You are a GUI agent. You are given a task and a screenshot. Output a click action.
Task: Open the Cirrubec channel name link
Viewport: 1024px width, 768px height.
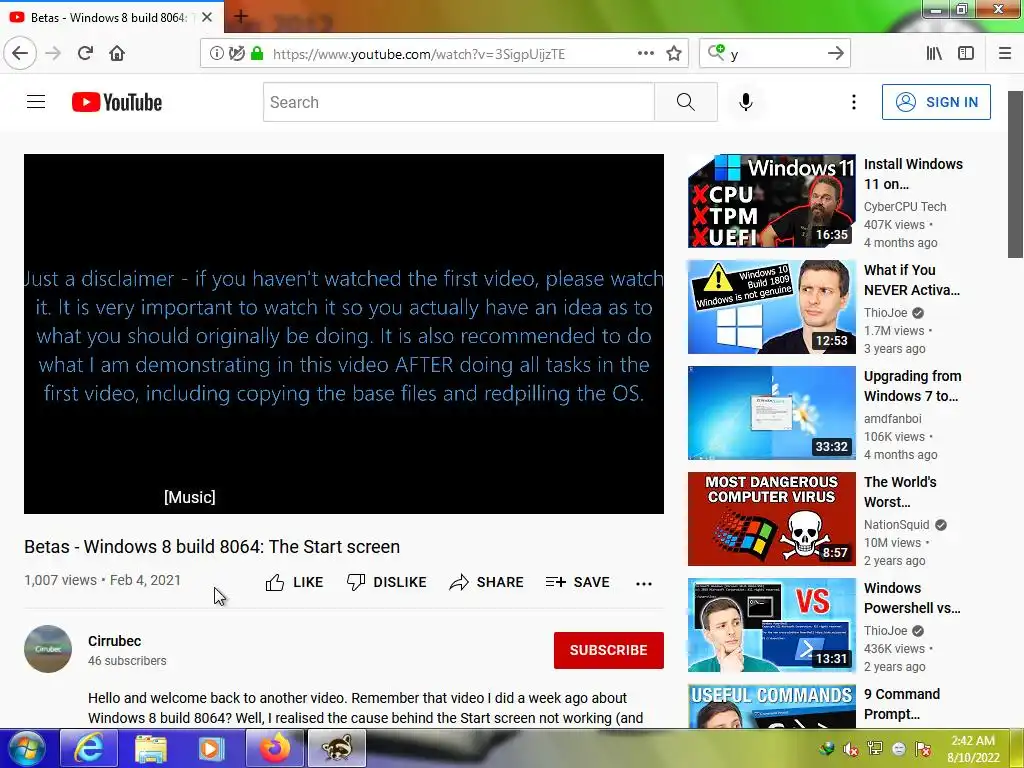(x=114, y=641)
